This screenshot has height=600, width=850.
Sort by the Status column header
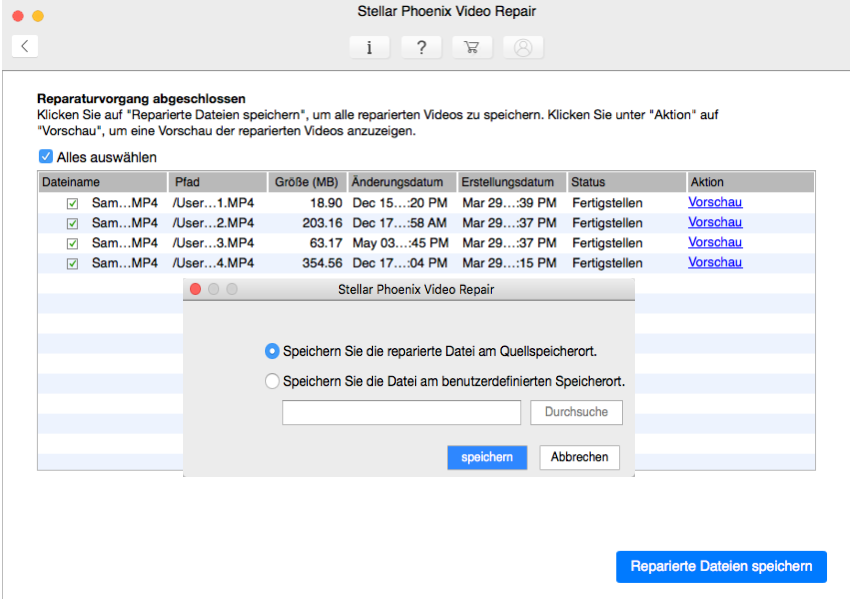click(627, 182)
